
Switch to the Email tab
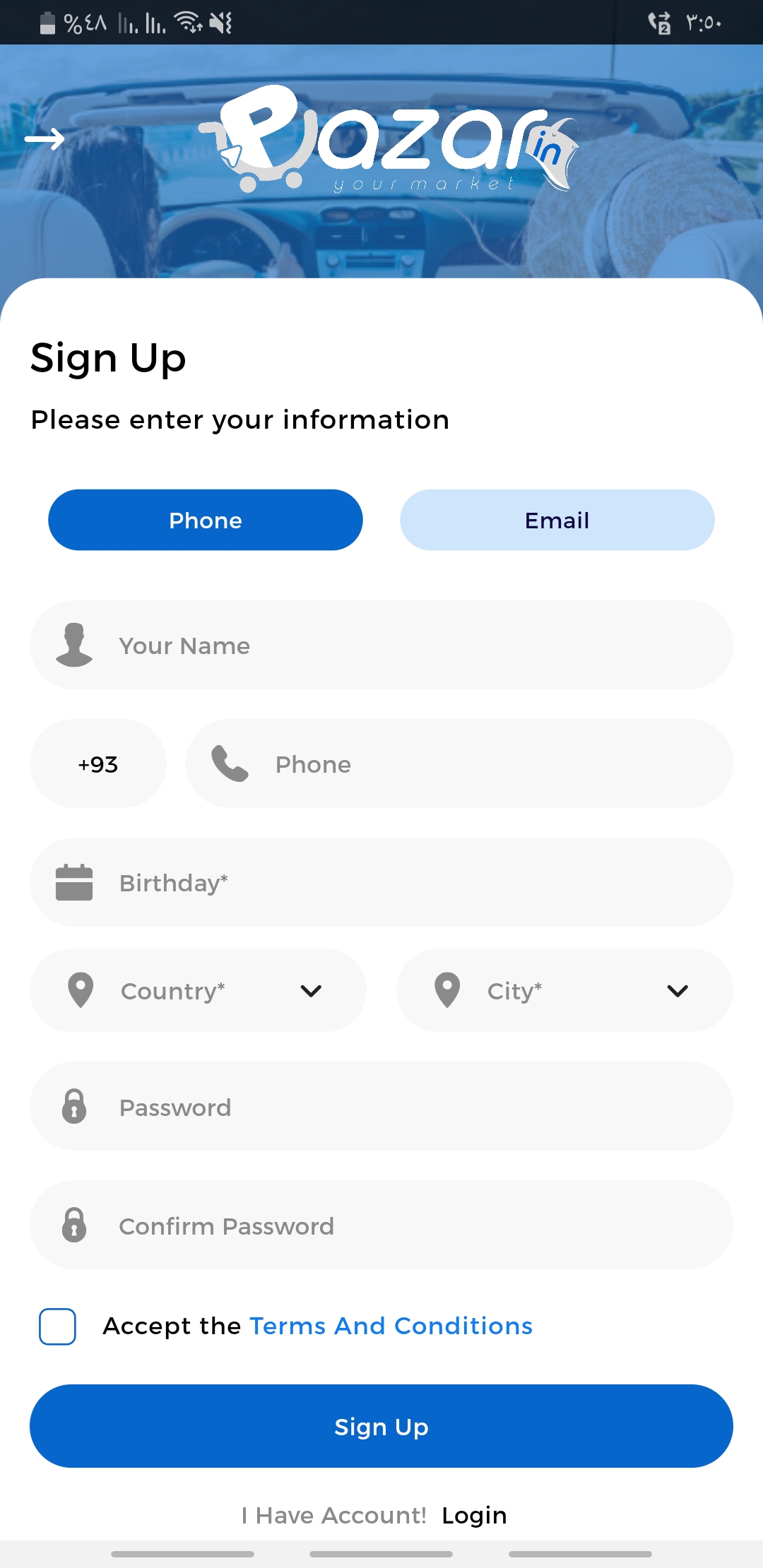(x=557, y=520)
